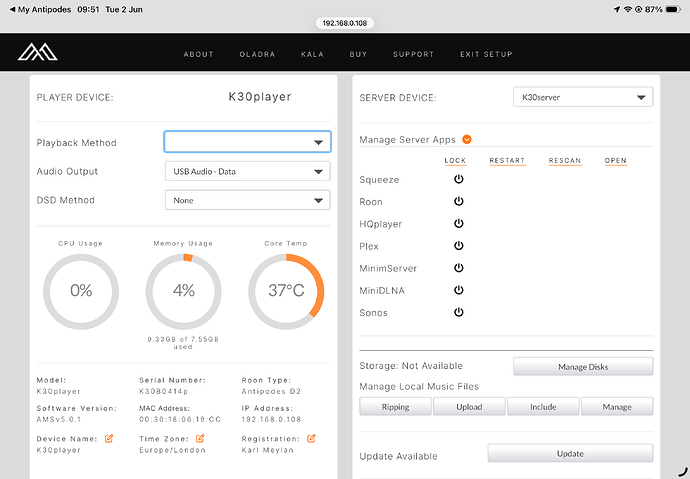This screenshot has height=479, width=690.
Task: Toggle power lock for Plex
Action: click(x=459, y=245)
